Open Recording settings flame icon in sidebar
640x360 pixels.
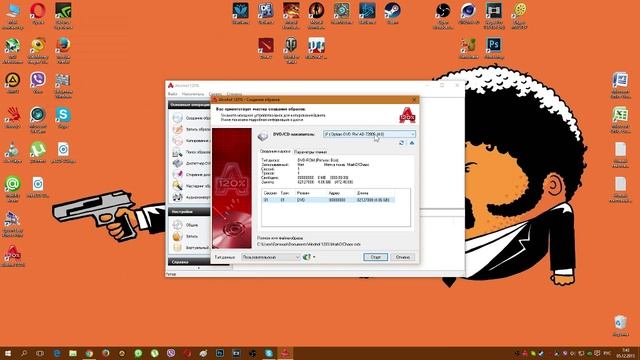[178, 236]
